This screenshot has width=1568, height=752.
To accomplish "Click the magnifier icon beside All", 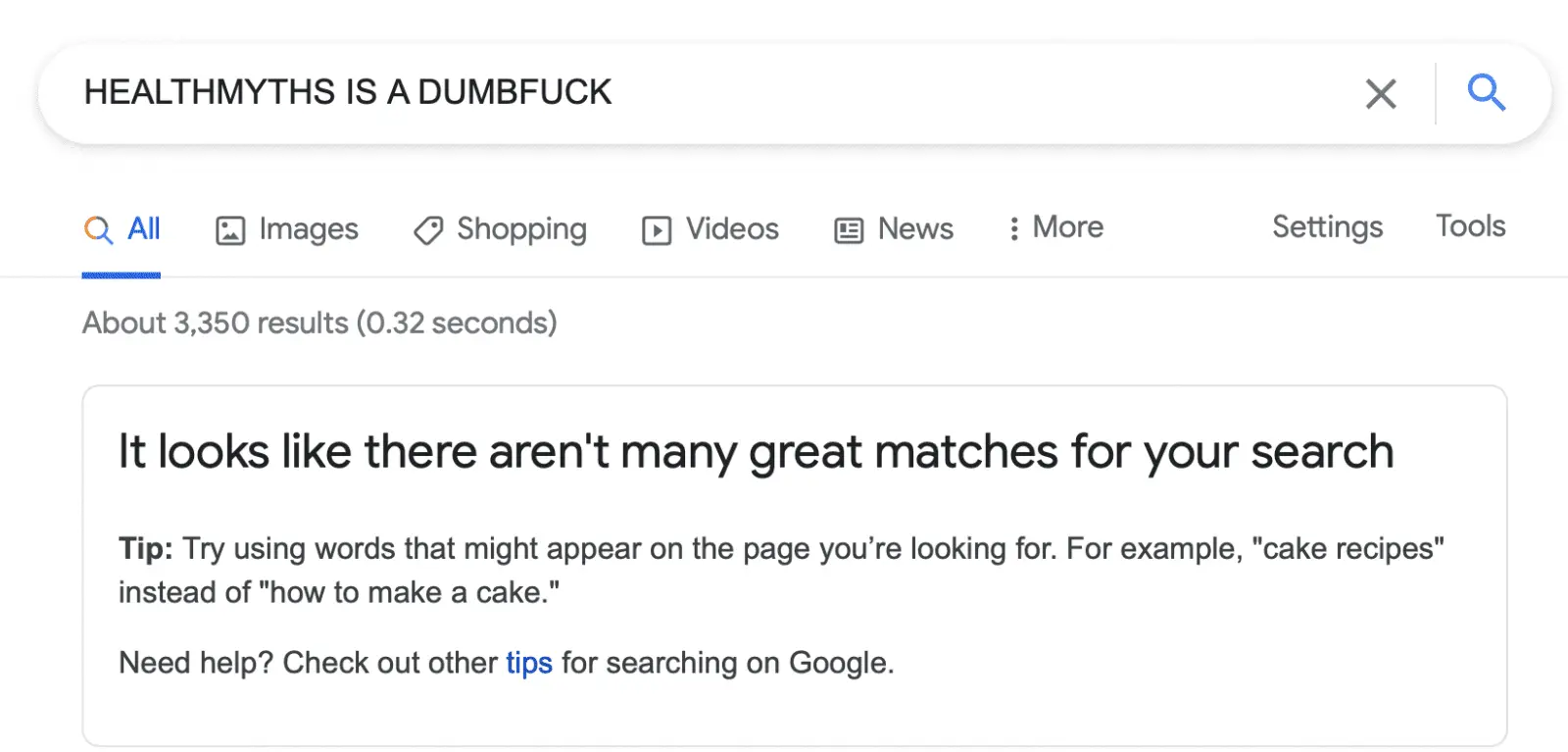I will (x=98, y=230).
